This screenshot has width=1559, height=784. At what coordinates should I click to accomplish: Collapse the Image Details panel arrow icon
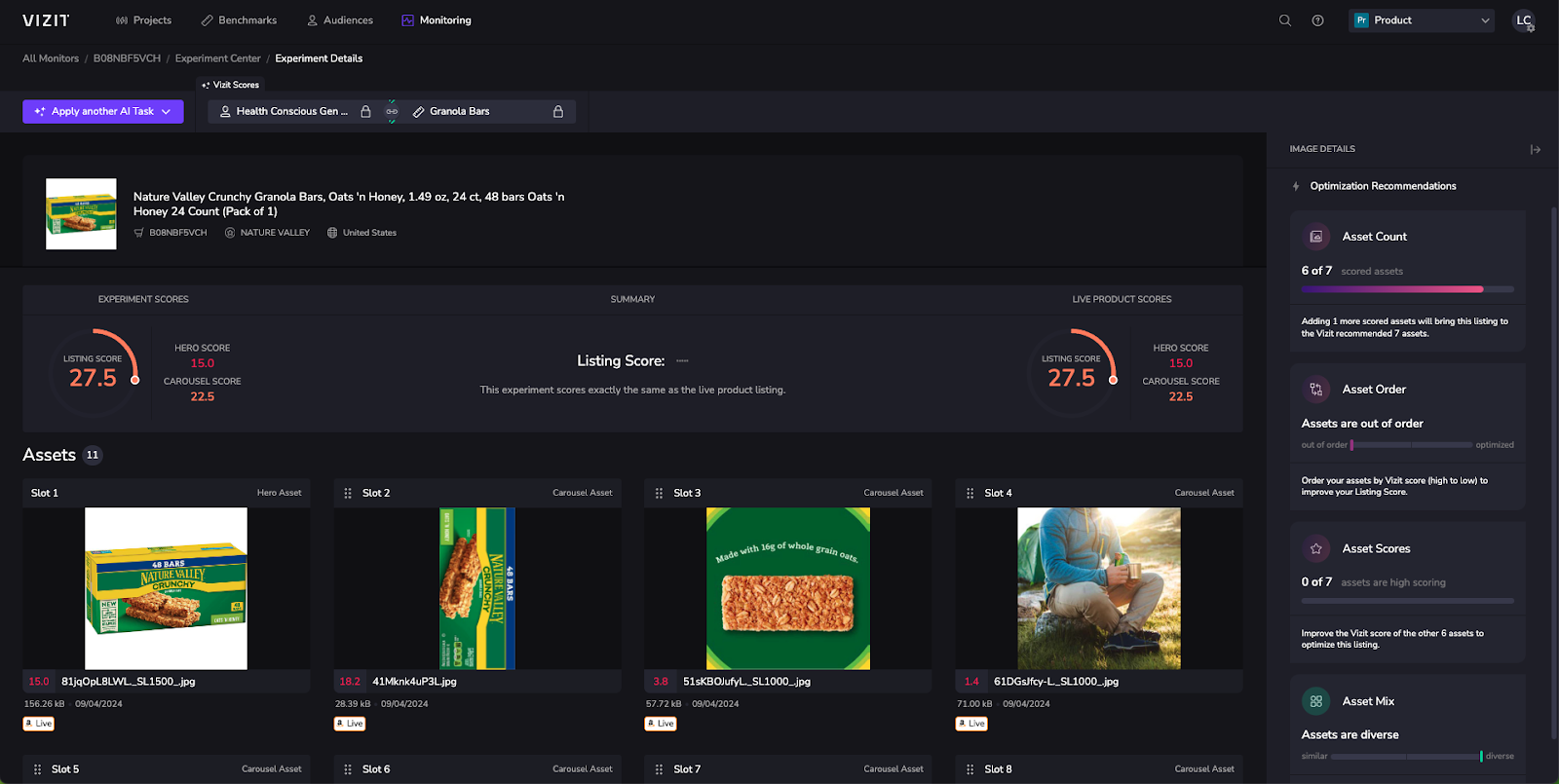click(1536, 149)
